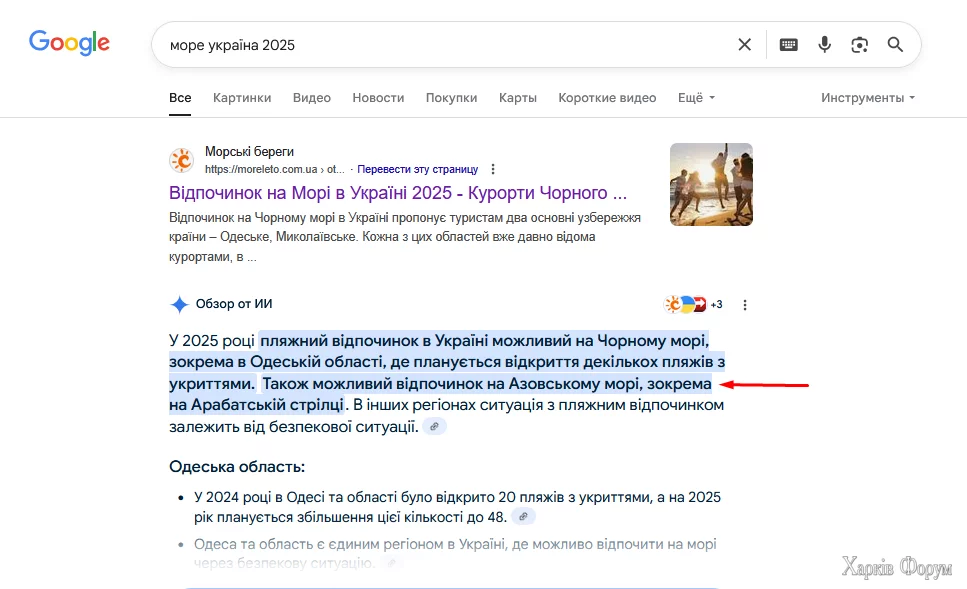967x589 pixels.
Task: Open source link chip after безпекової ситуації
Action: [x=435, y=426]
